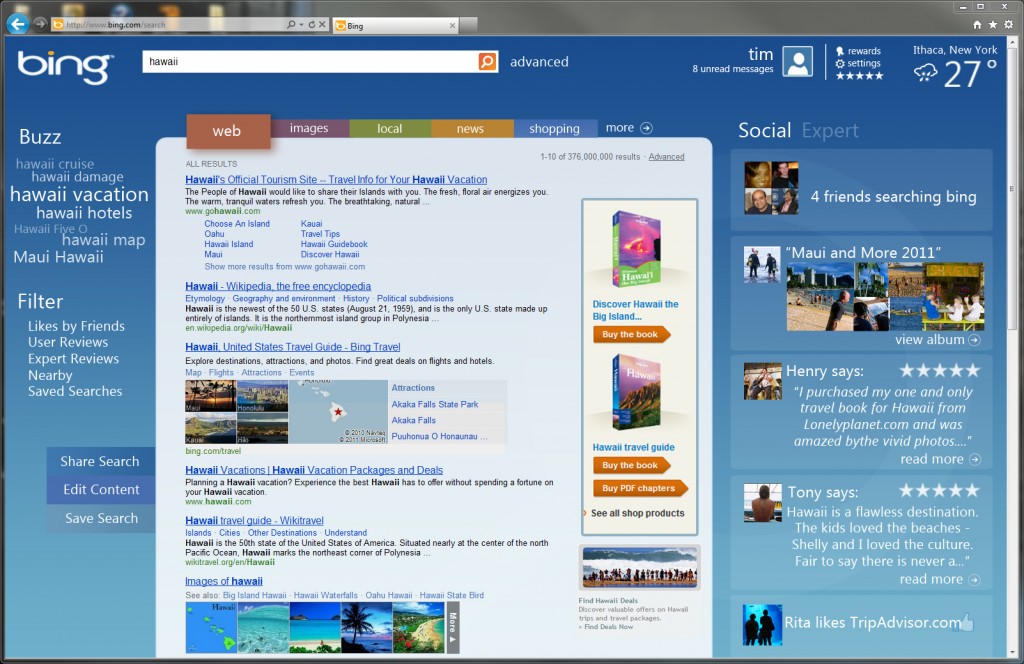Click Buy PDF chapters button
Viewport: 1024px width, 664px height.
click(x=639, y=488)
